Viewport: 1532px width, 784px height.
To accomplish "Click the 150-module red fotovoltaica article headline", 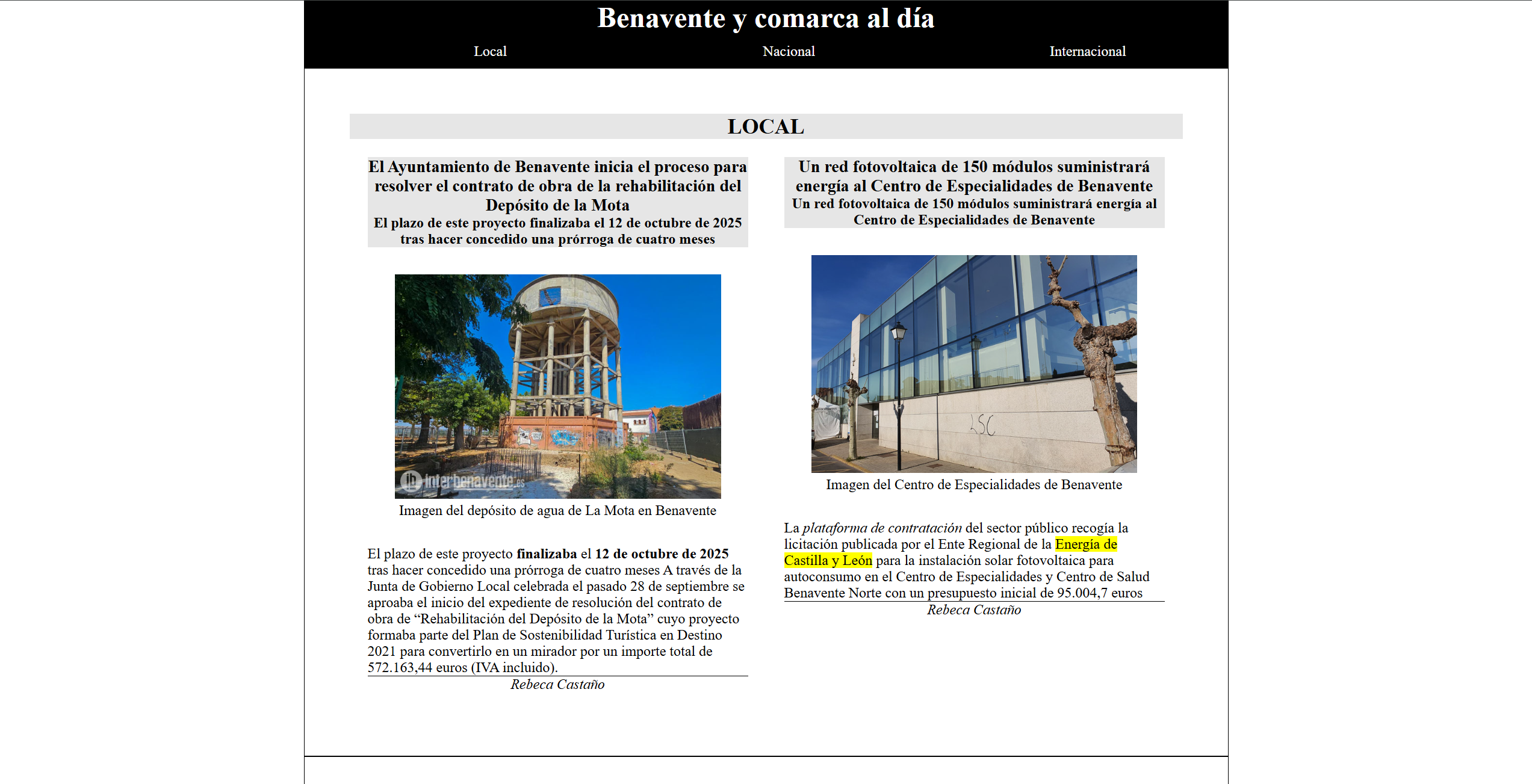I will tap(974, 176).
